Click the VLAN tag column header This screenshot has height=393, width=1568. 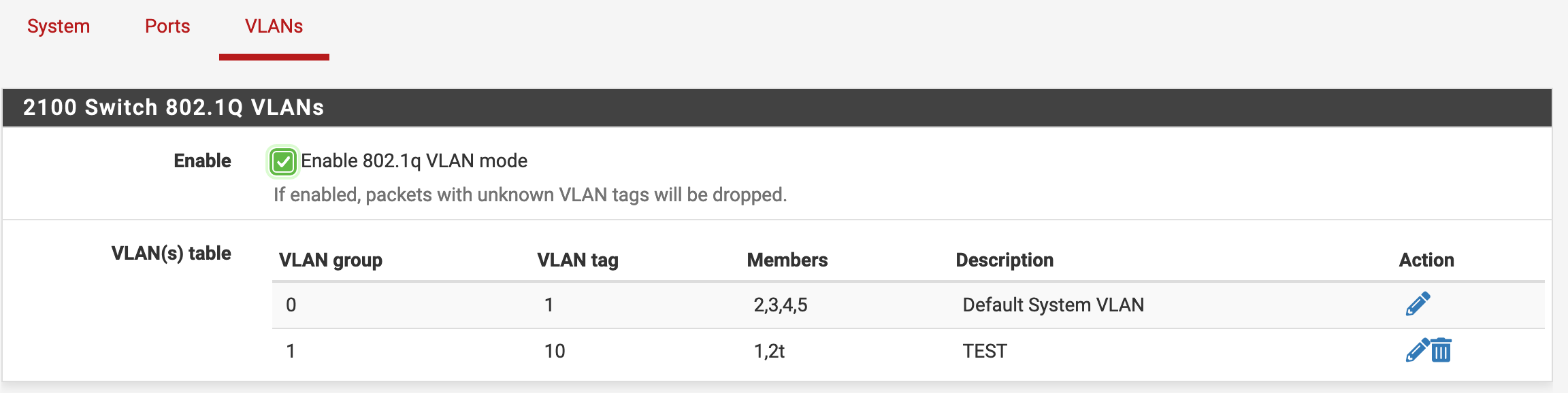click(x=578, y=260)
